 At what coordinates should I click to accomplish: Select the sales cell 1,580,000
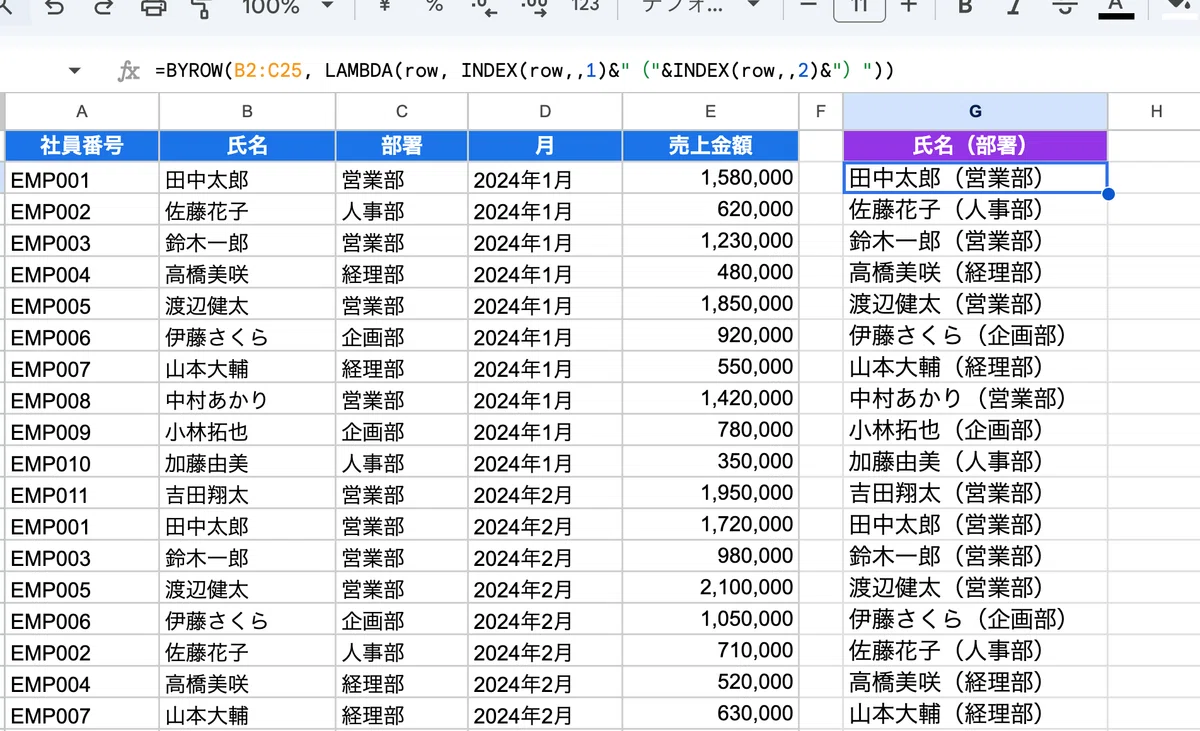point(710,179)
